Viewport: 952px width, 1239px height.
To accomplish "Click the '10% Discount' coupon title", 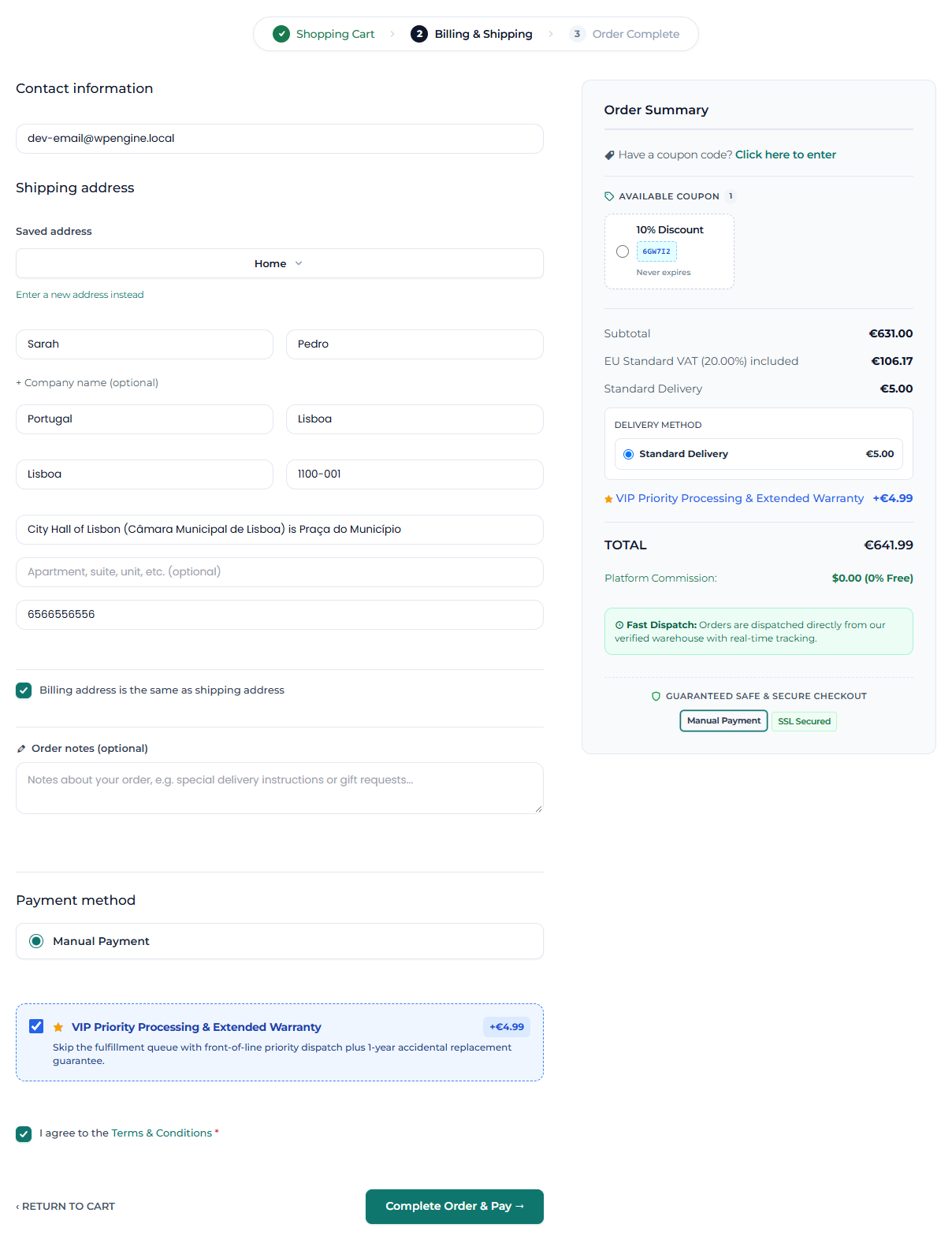I will pyautogui.click(x=670, y=230).
